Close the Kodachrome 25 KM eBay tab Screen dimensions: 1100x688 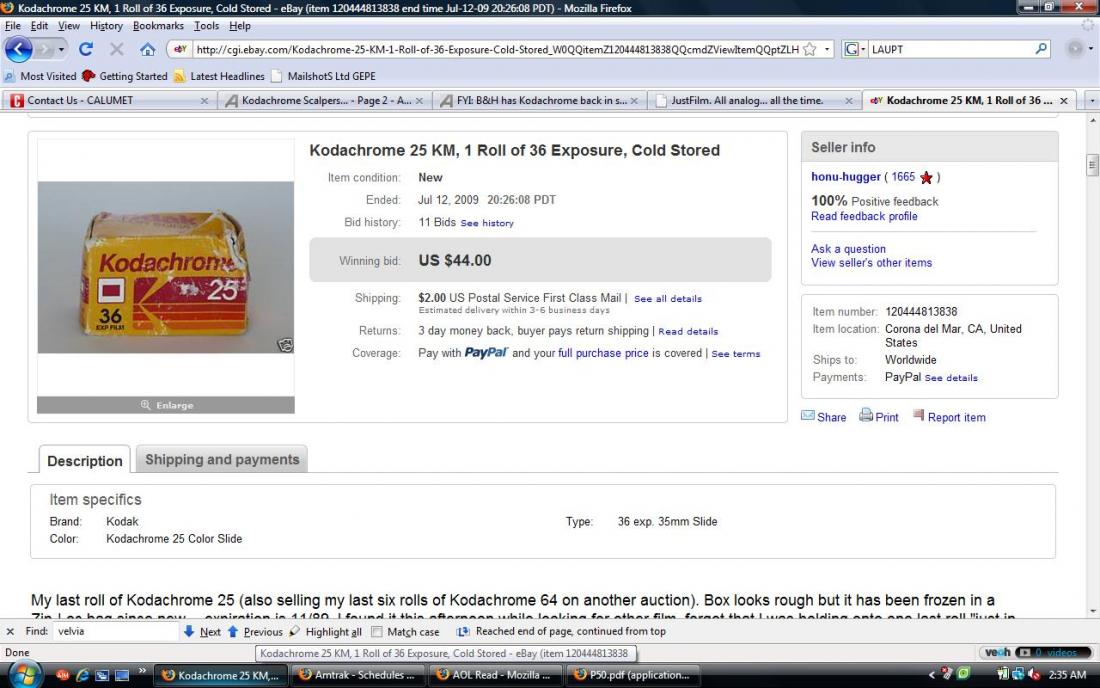click(1064, 100)
